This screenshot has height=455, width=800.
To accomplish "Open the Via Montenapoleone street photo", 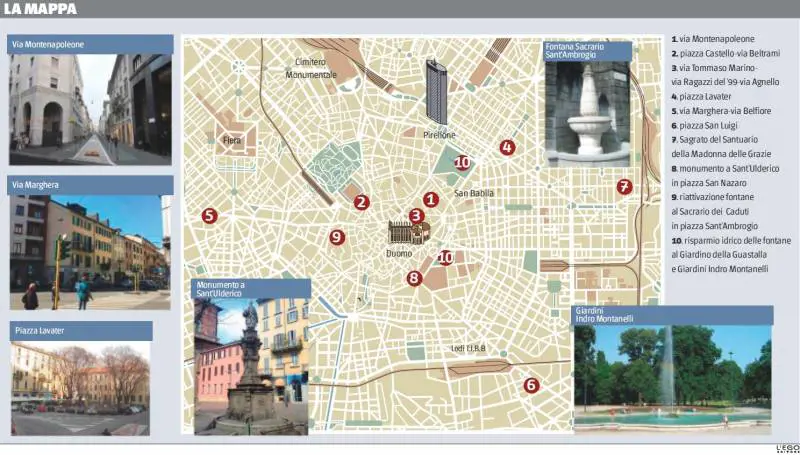I will (x=90, y=110).
